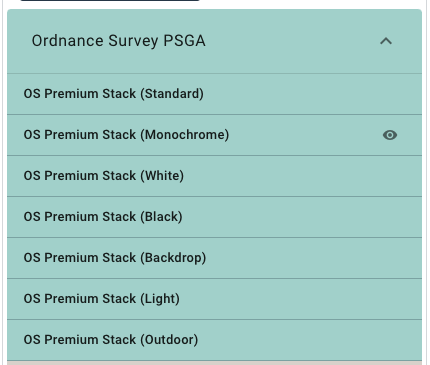
Task: Select OS Premium Stack (Standard)
Action: [214, 94]
